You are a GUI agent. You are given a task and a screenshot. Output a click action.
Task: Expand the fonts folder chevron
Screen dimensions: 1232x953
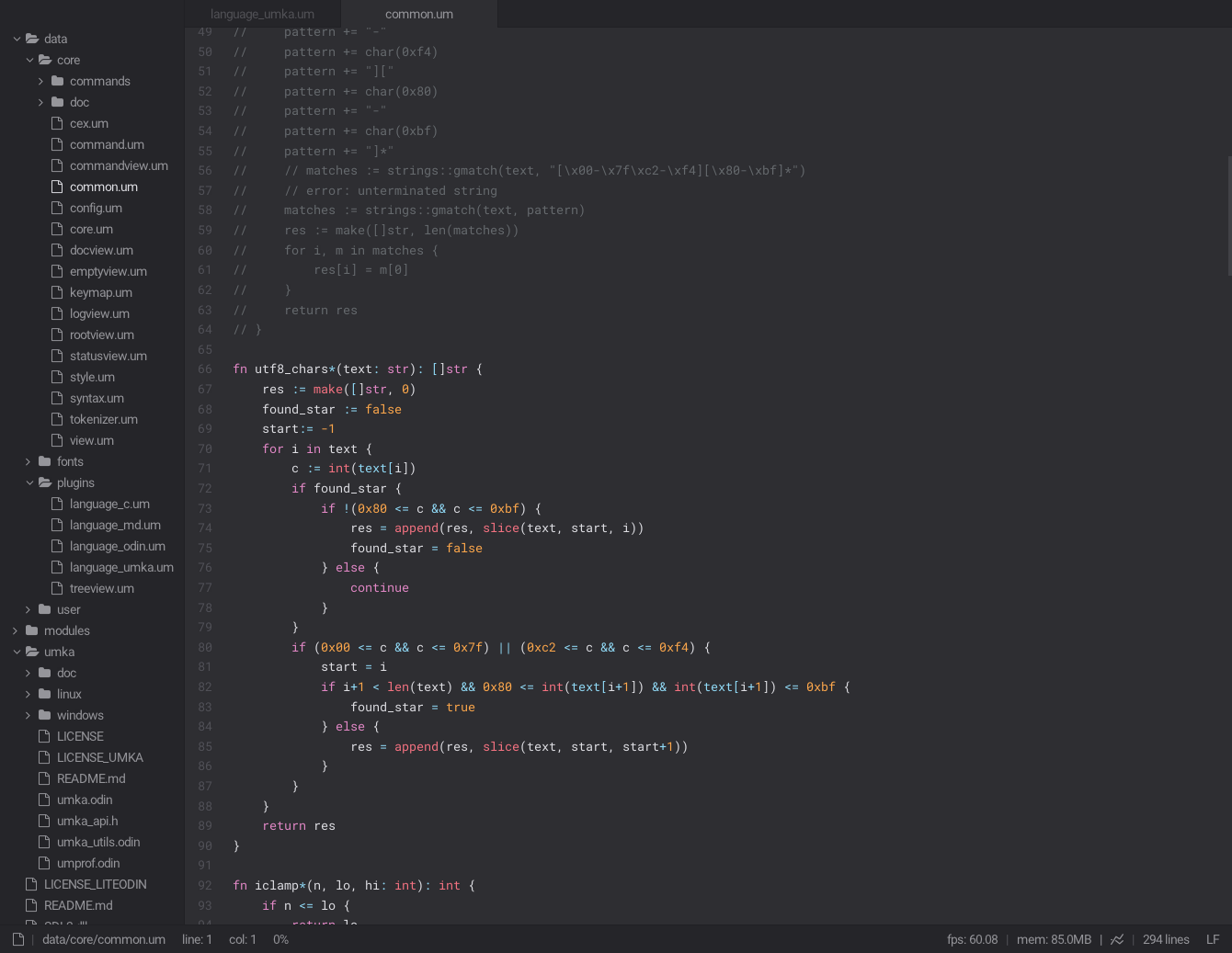pos(28,461)
